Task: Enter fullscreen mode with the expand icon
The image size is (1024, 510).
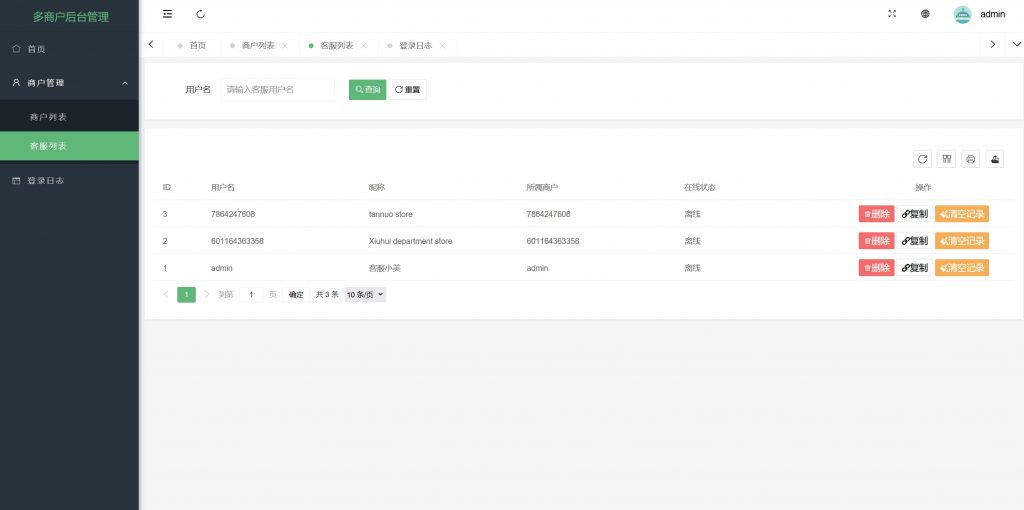Action: click(892, 14)
